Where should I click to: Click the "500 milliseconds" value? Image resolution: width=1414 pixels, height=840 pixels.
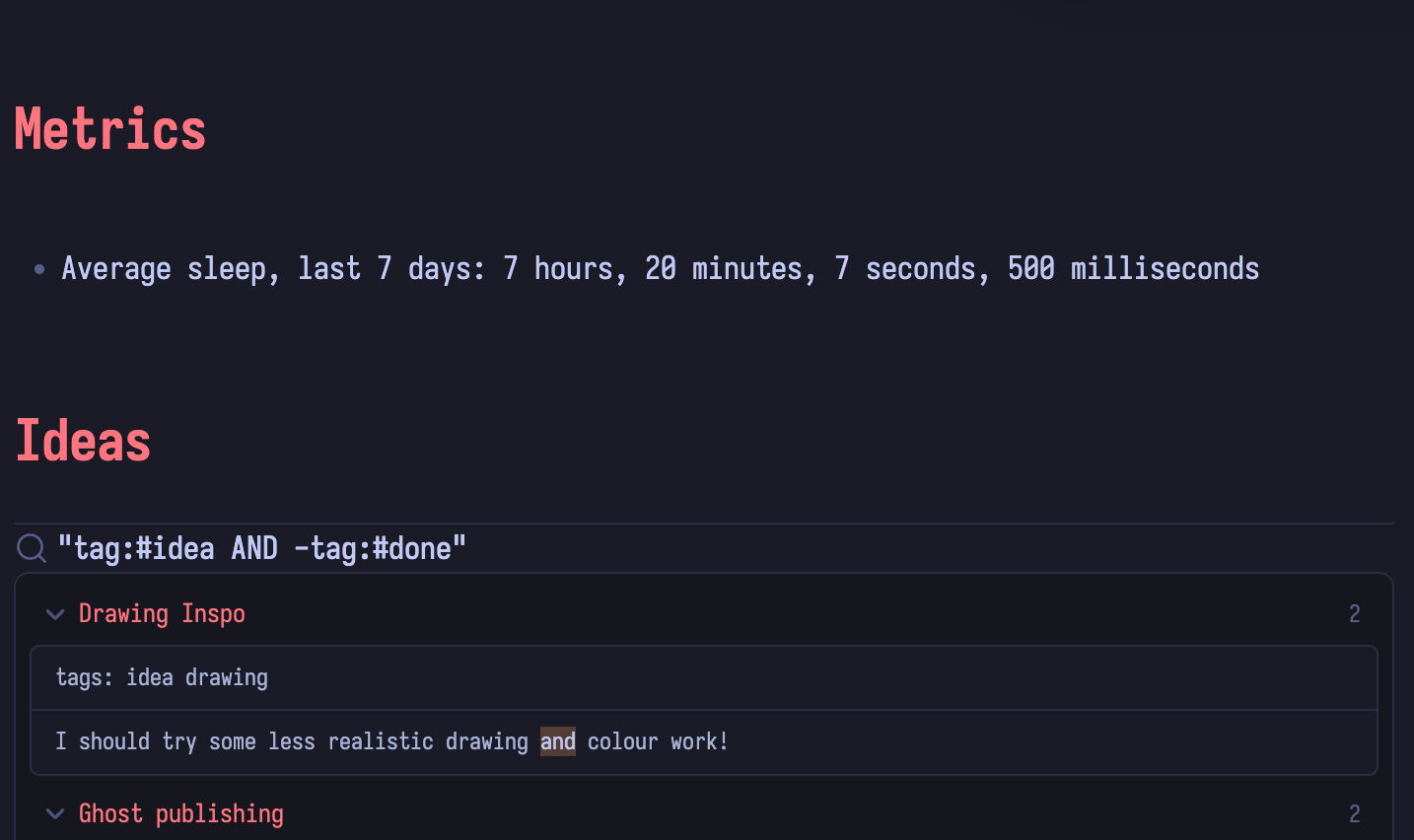coord(1133,269)
